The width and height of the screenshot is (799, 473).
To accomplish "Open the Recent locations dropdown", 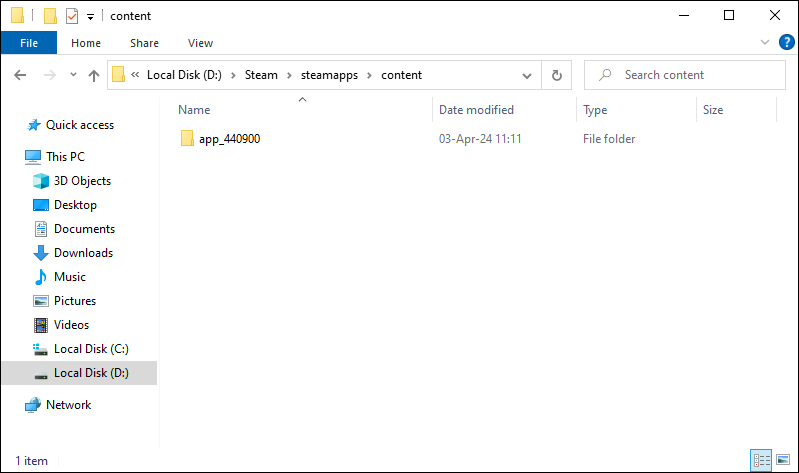I will click(73, 75).
